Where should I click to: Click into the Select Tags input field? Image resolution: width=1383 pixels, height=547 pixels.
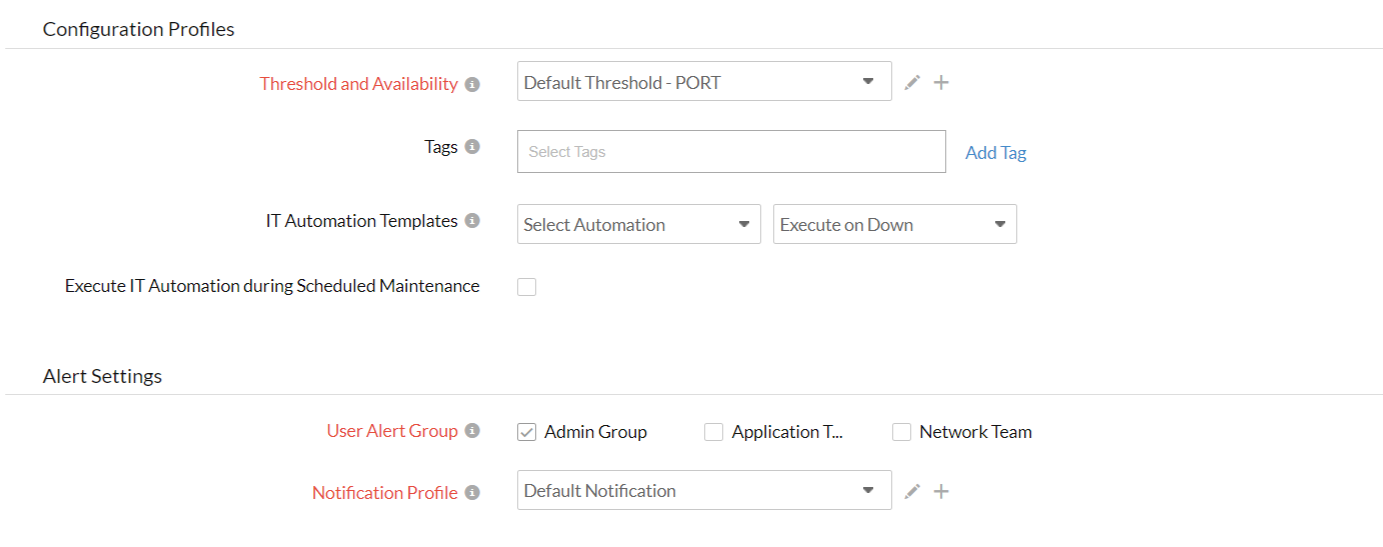point(730,152)
